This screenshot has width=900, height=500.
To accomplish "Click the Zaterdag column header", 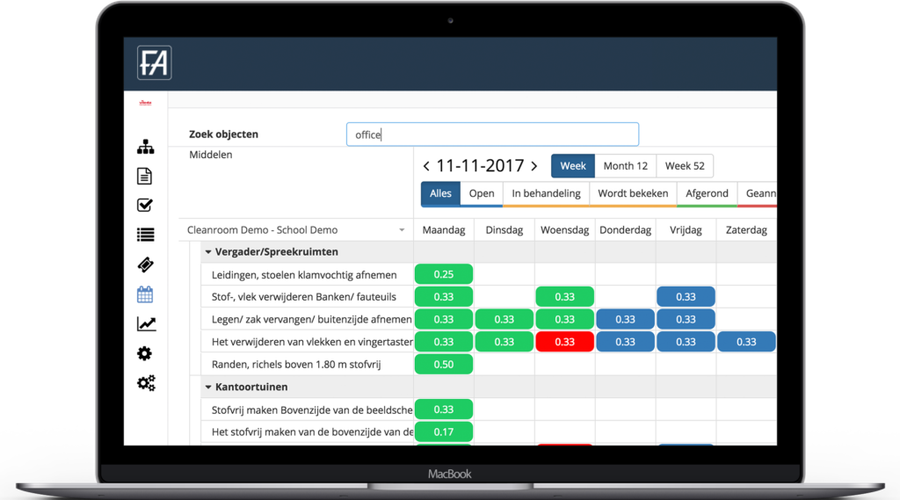I will coord(746,230).
